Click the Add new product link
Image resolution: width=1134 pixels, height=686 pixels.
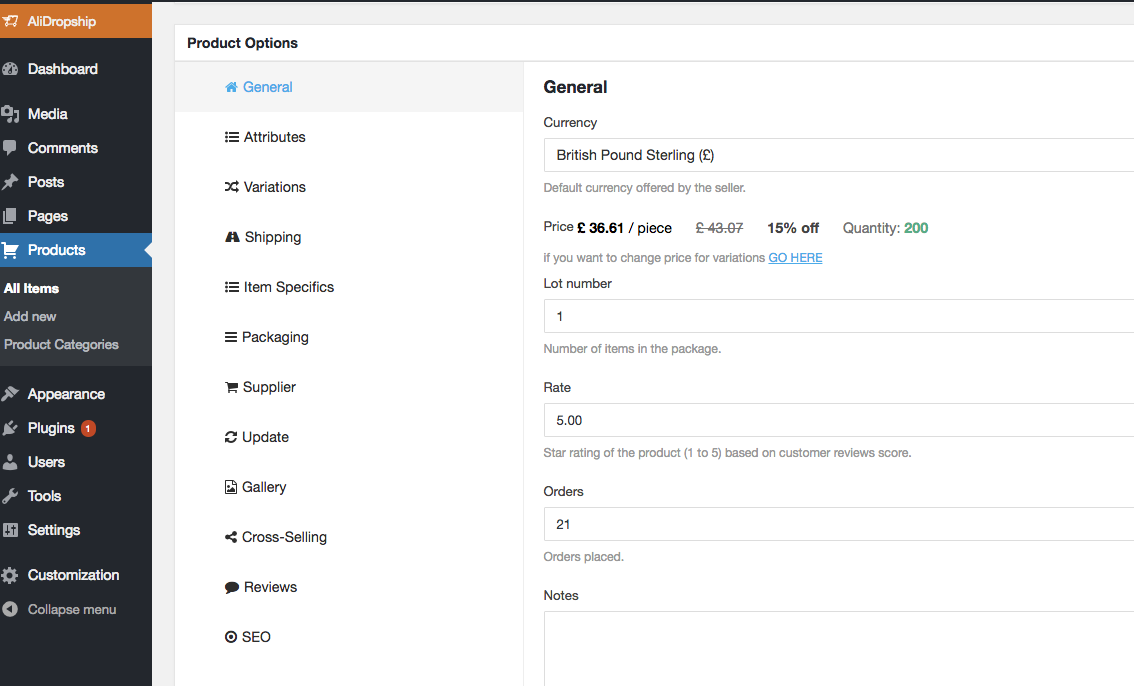point(30,316)
